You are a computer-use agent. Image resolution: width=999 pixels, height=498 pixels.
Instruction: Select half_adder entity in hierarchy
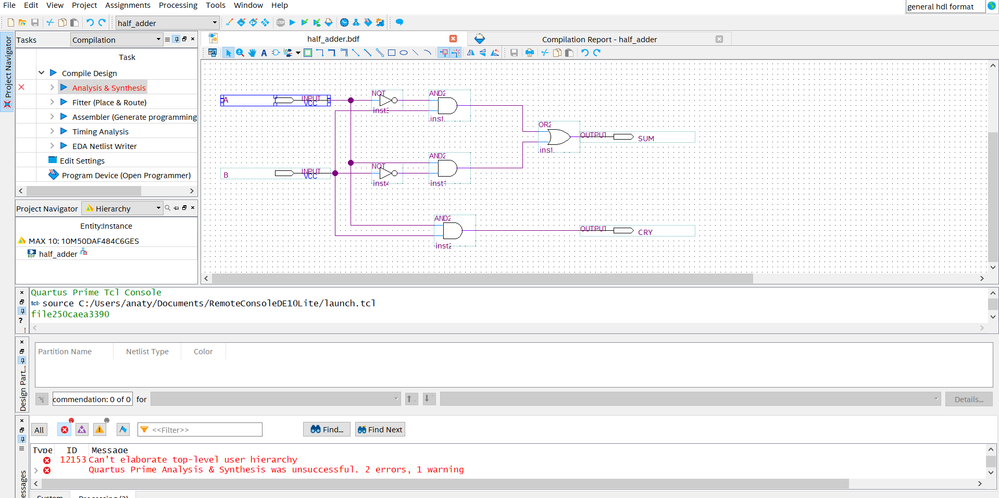tap(58, 254)
